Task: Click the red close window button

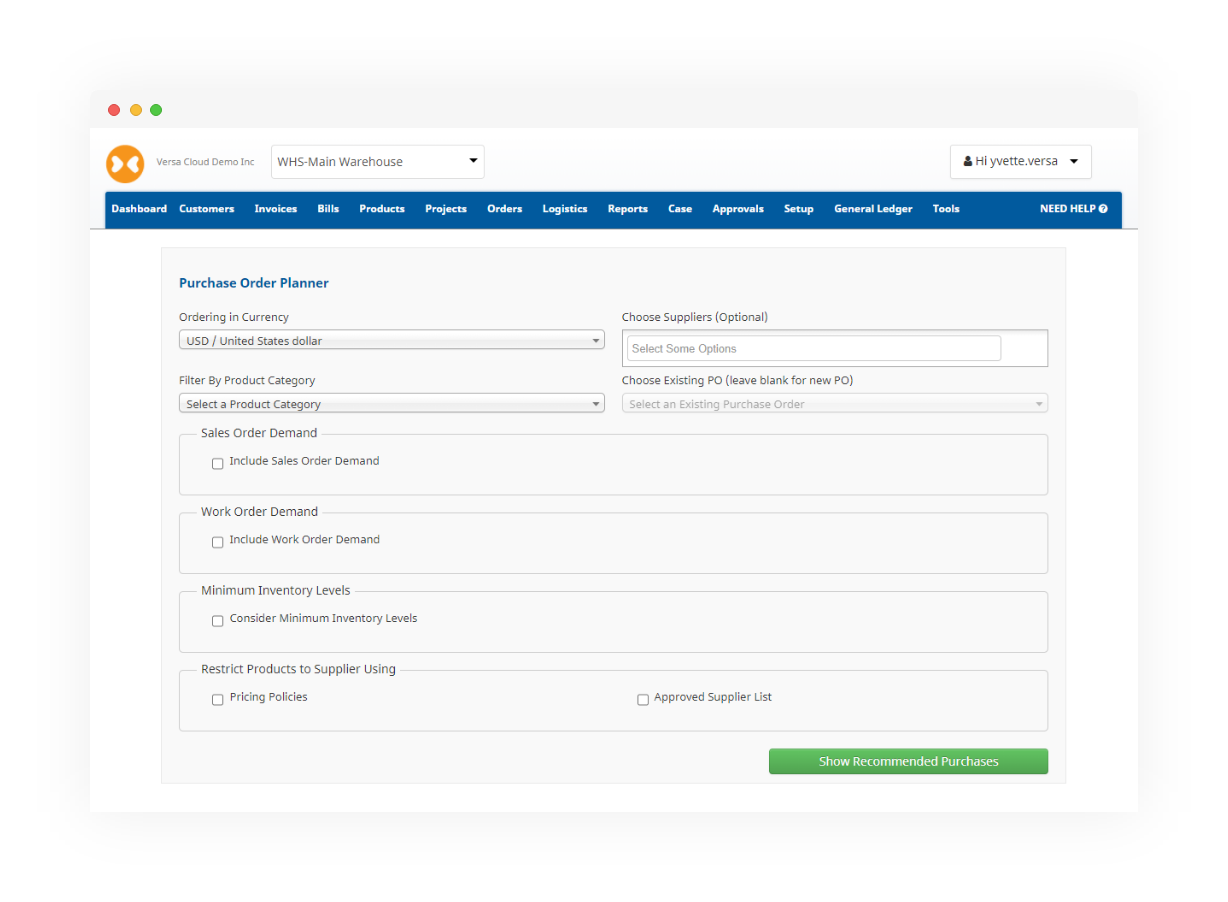Action: pos(114,110)
